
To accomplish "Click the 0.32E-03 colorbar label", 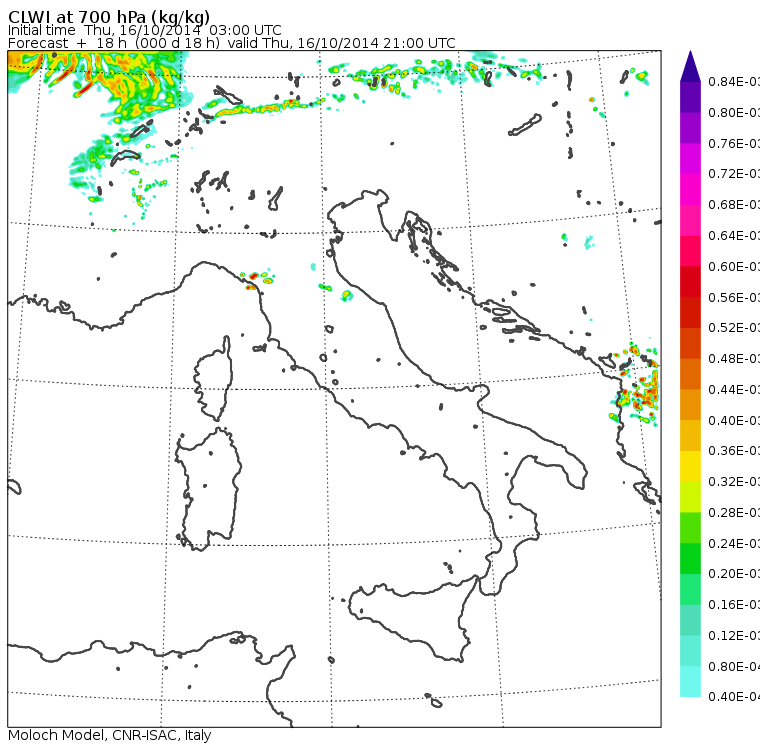I will pos(734,482).
